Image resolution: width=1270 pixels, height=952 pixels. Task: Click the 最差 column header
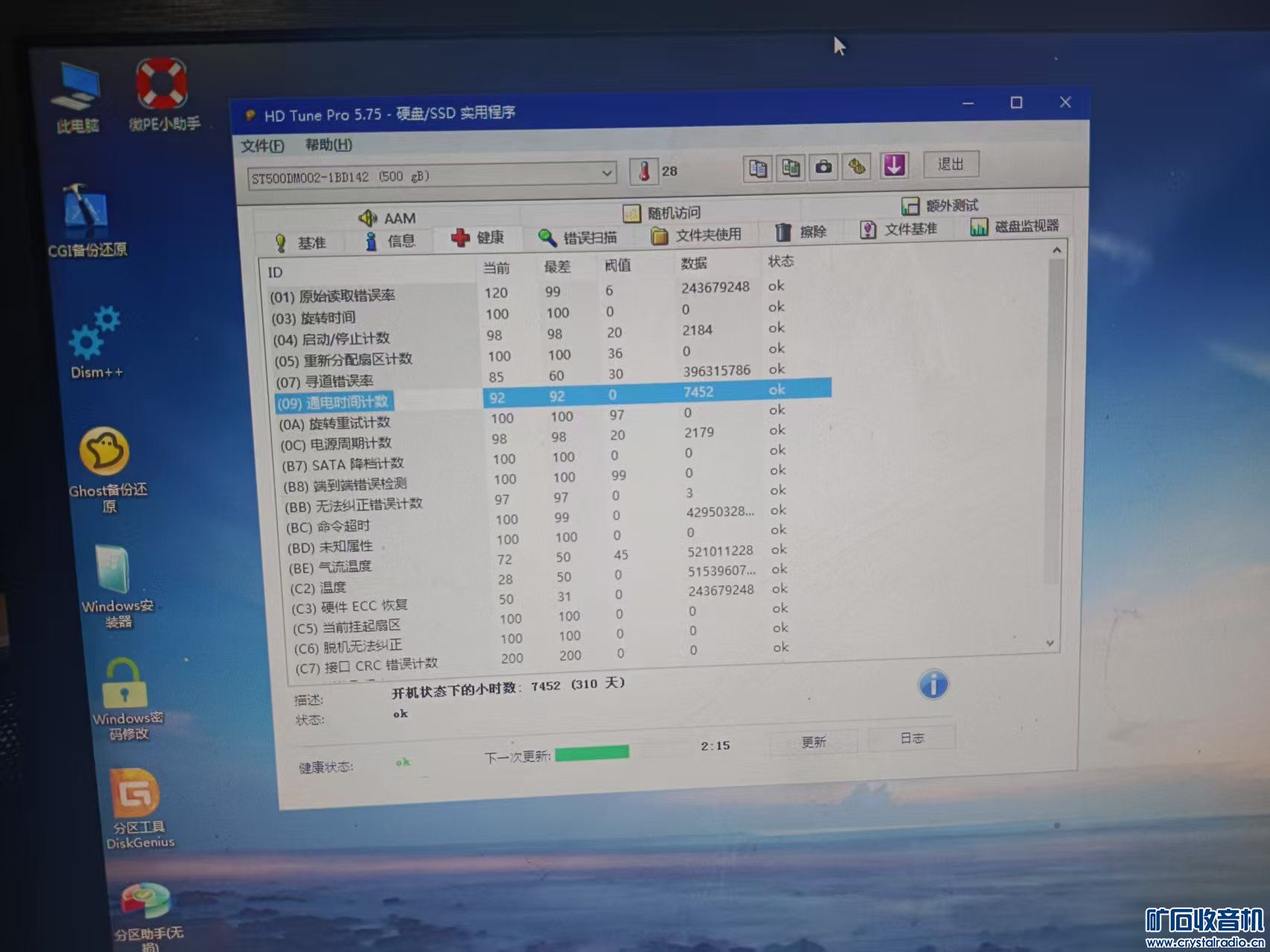click(557, 266)
